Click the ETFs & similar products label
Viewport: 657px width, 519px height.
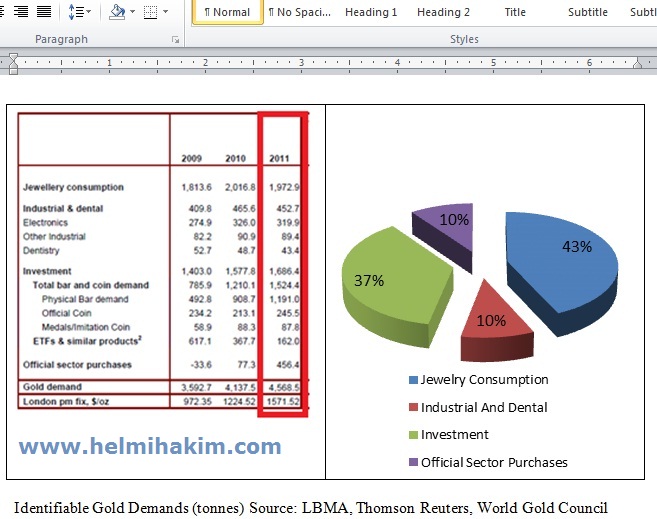point(87,341)
